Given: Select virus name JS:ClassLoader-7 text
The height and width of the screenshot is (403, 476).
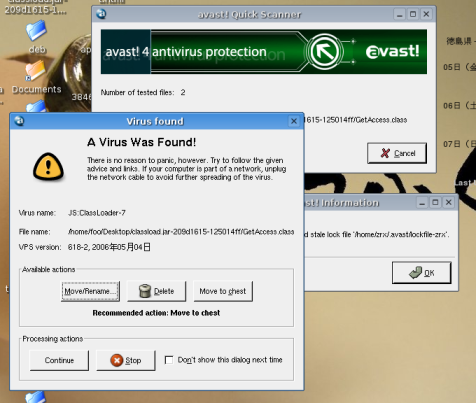Looking at the screenshot, I should click(97, 213).
